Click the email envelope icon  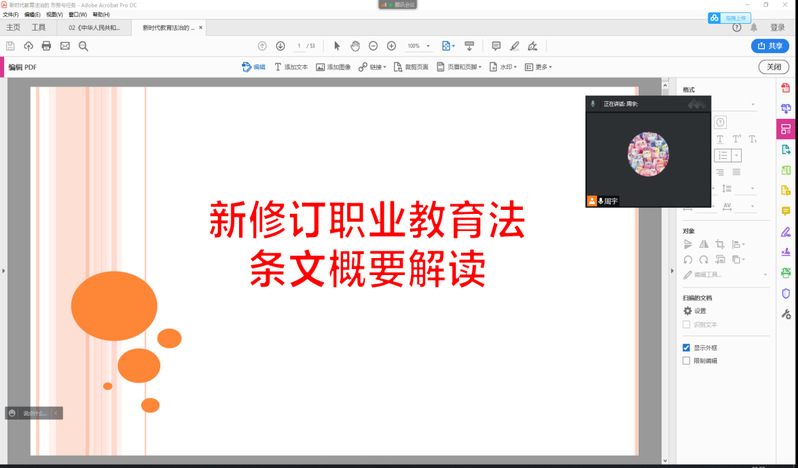[x=65, y=46]
